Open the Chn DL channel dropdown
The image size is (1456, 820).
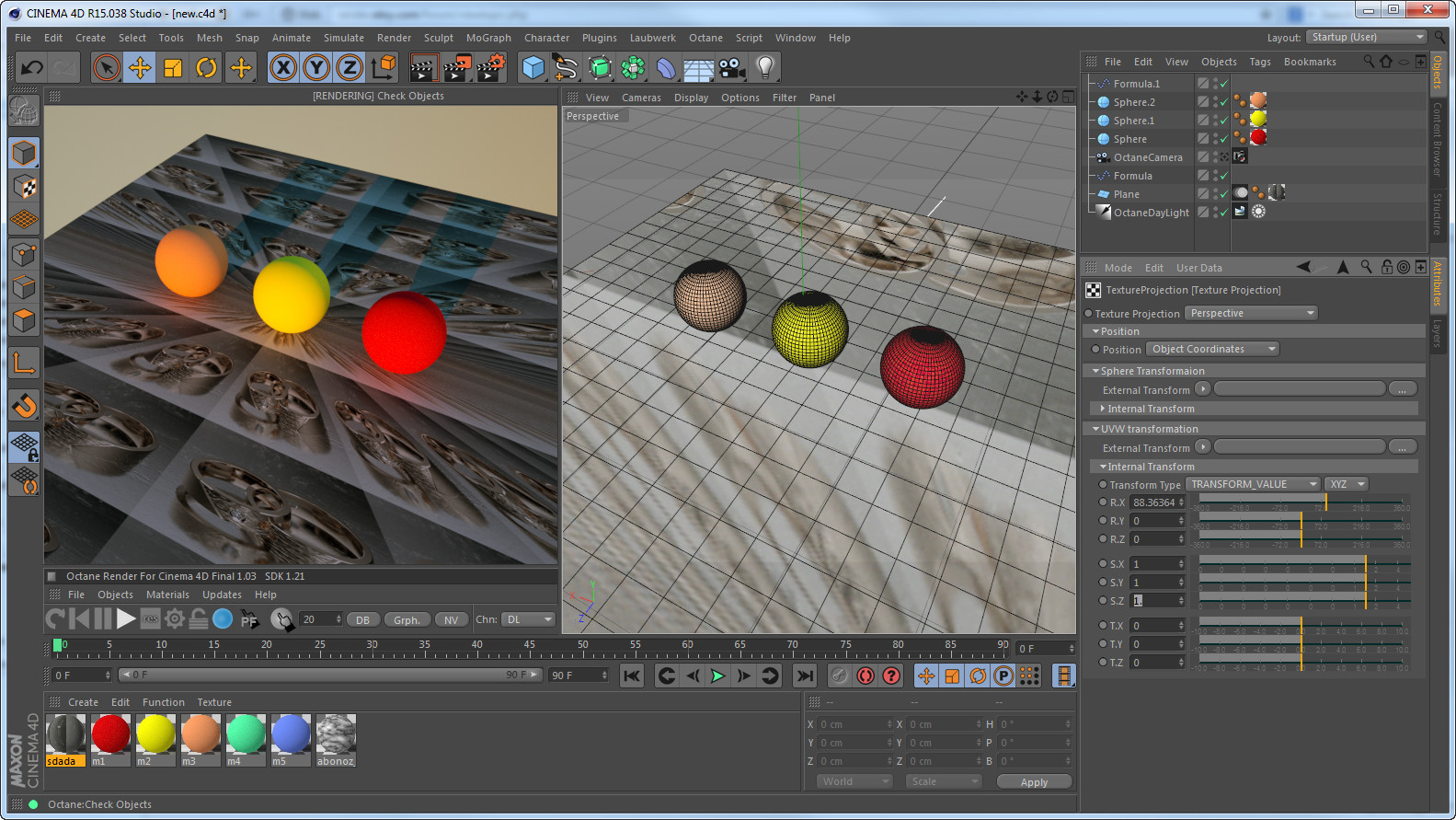530,620
